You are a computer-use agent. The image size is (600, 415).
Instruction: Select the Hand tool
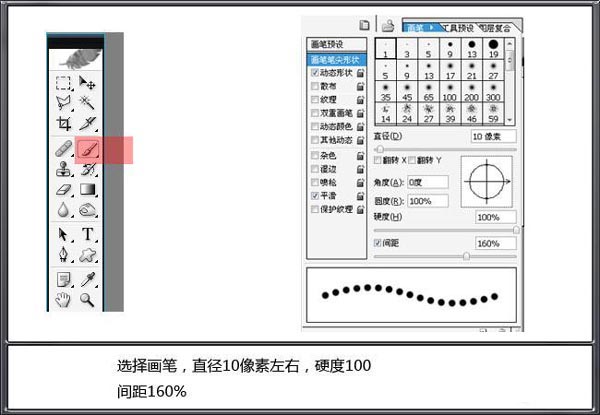pyautogui.click(x=63, y=299)
